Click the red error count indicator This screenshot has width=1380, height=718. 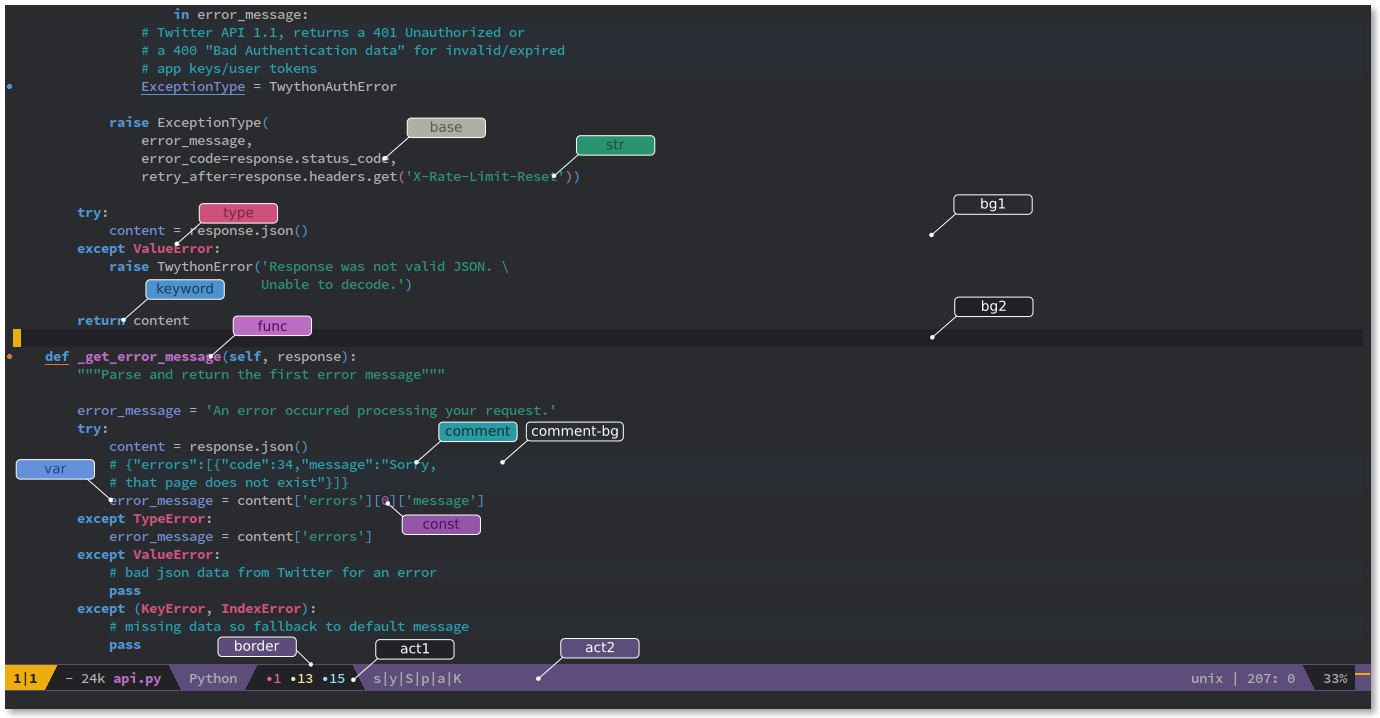point(274,679)
